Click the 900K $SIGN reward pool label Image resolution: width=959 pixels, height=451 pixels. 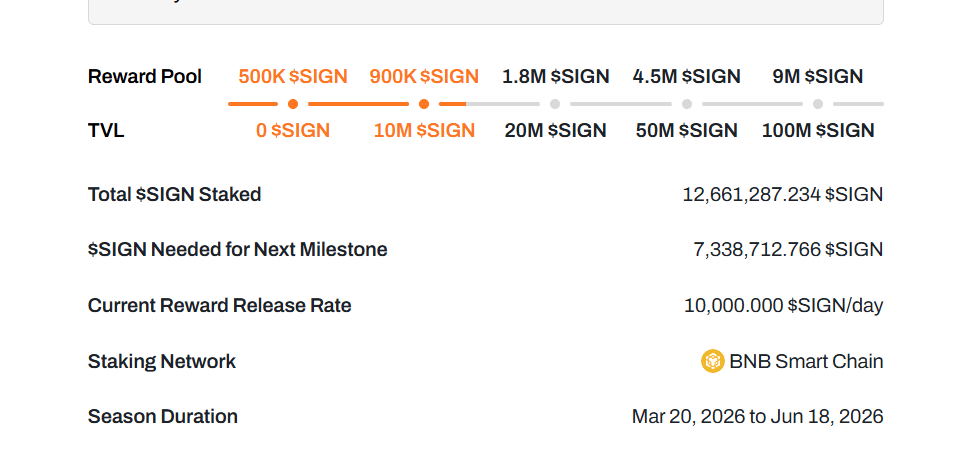(x=424, y=76)
